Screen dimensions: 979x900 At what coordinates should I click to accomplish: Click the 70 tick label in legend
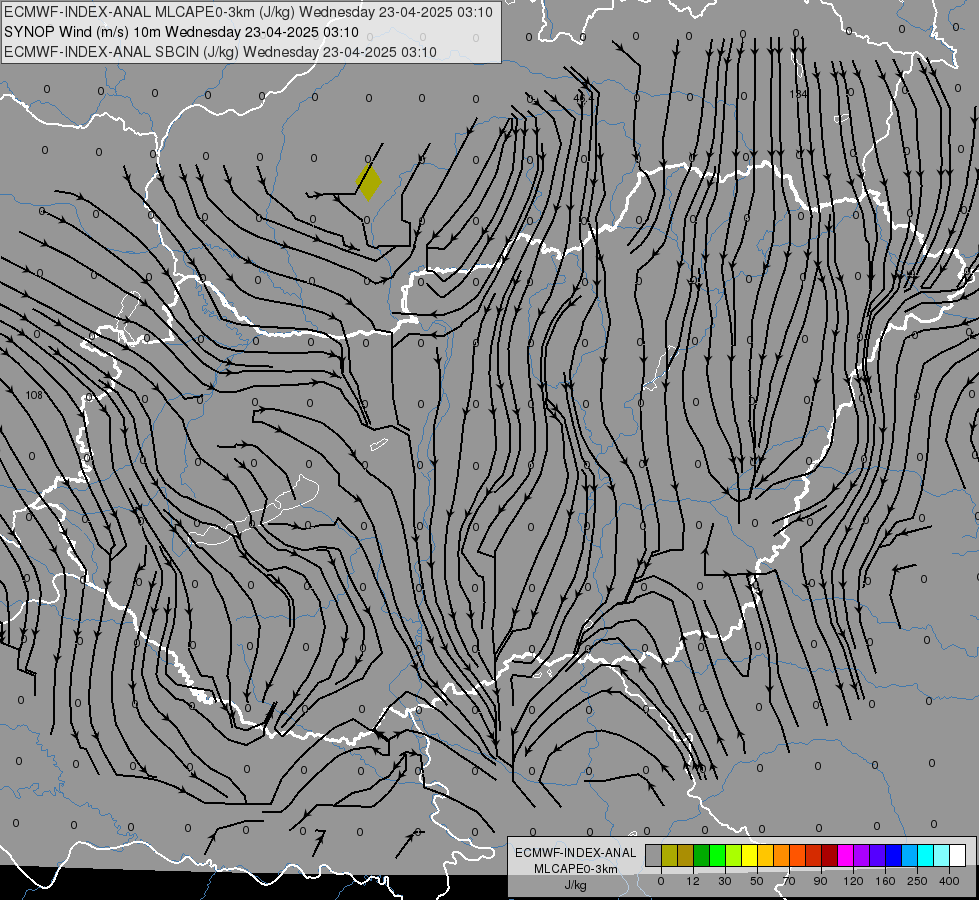coord(789,881)
